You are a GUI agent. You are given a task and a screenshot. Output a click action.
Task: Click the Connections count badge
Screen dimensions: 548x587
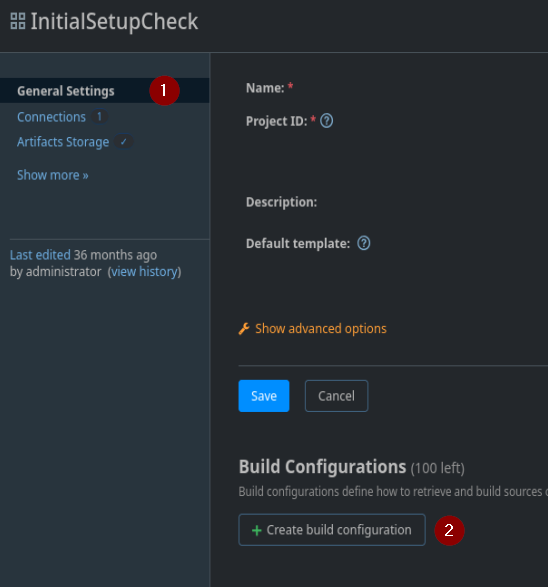(x=99, y=116)
